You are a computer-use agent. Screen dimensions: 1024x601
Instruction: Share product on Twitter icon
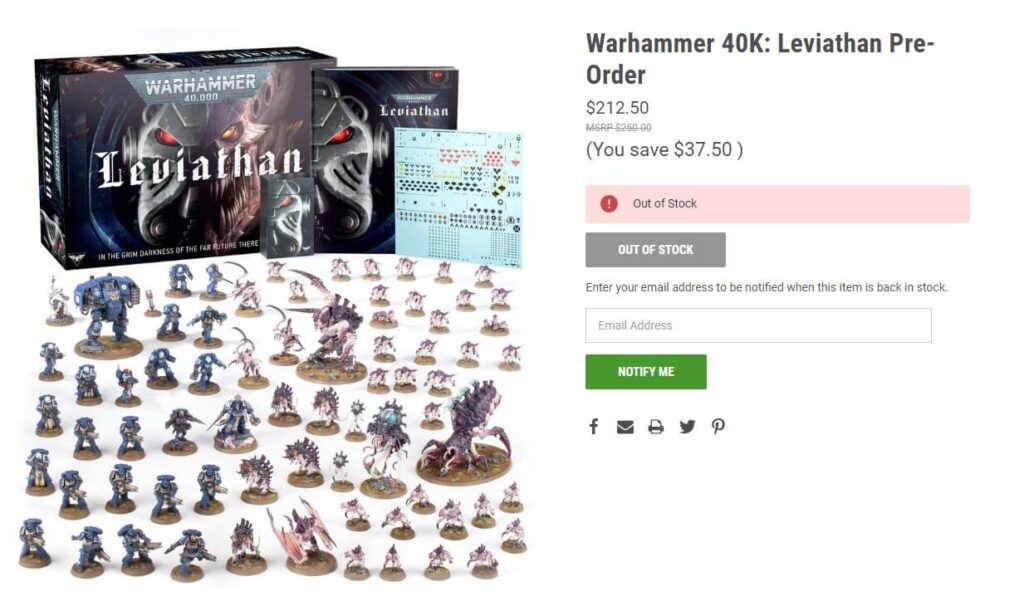687,427
